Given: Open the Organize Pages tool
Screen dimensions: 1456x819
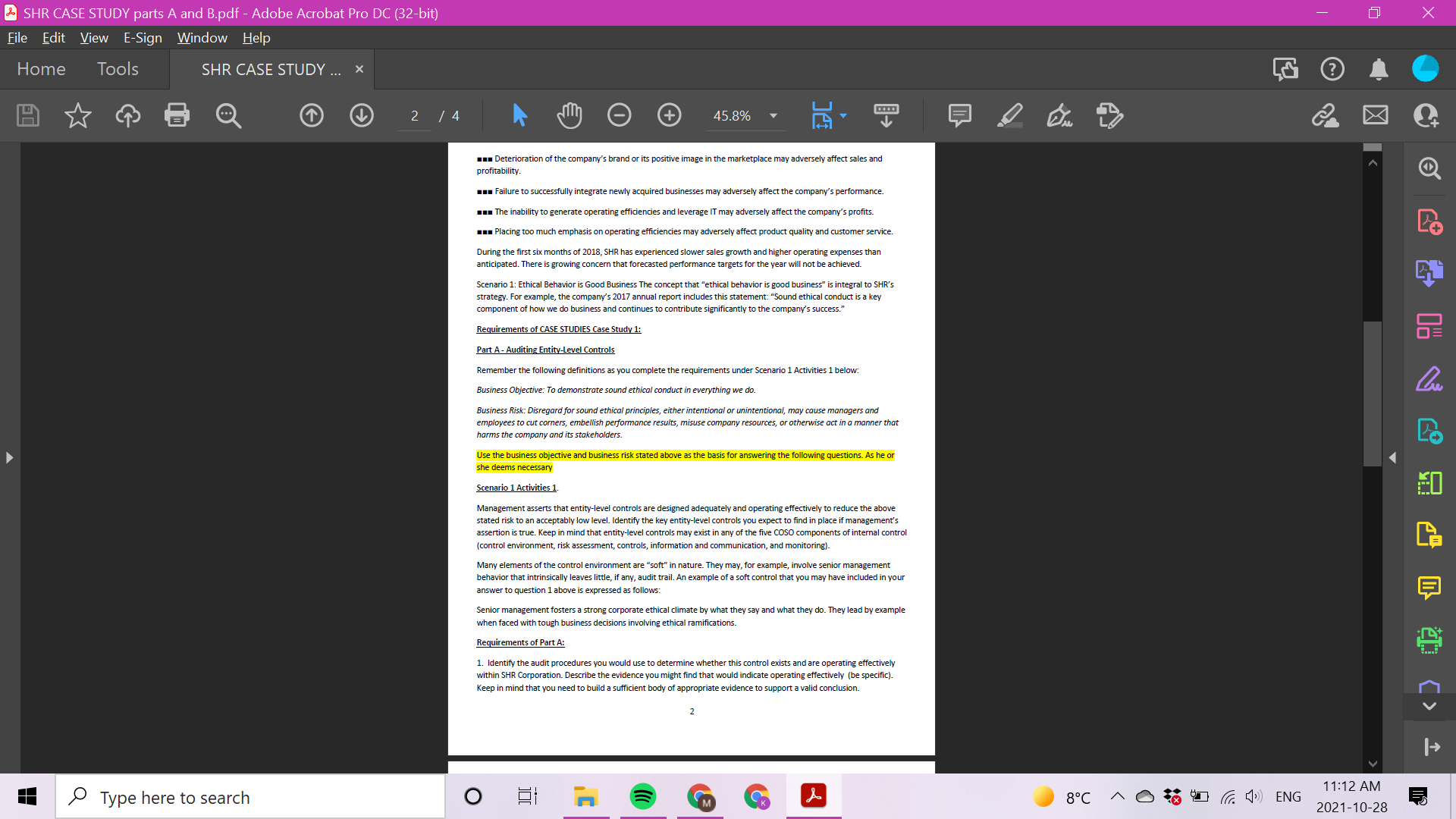Looking at the screenshot, I should 1430,482.
